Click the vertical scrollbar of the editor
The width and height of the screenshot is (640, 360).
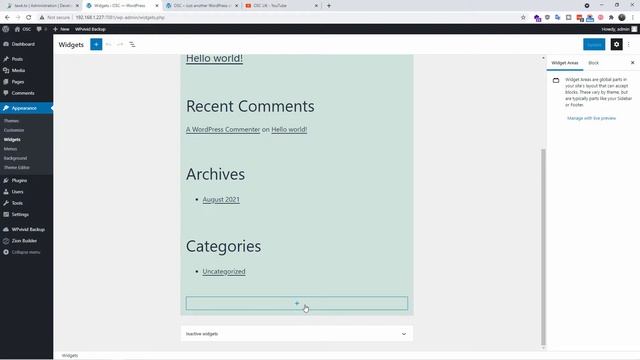(x=543, y=247)
